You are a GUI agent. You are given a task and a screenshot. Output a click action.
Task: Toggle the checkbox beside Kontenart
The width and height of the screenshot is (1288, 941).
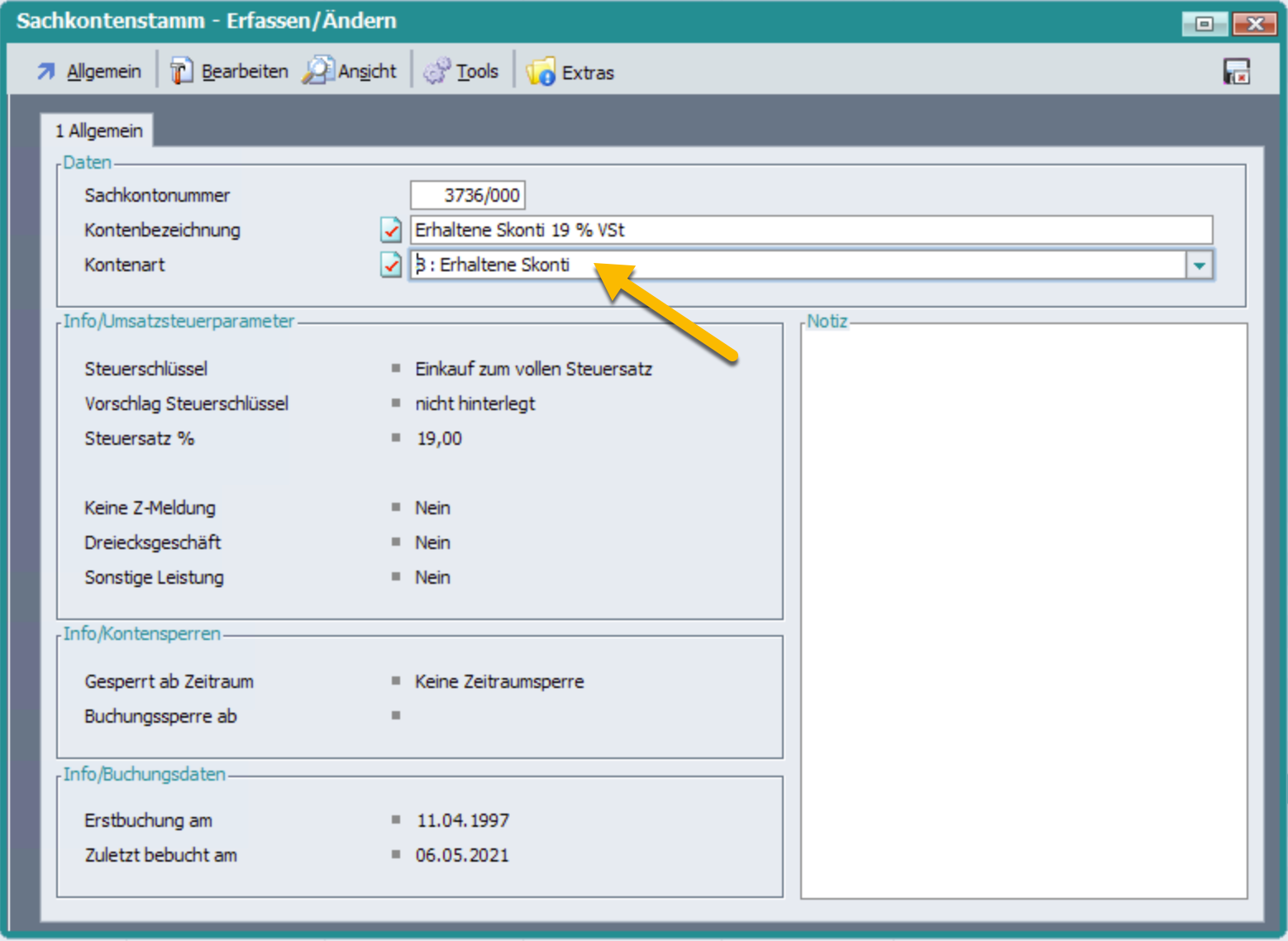pyautogui.click(x=391, y=265)
